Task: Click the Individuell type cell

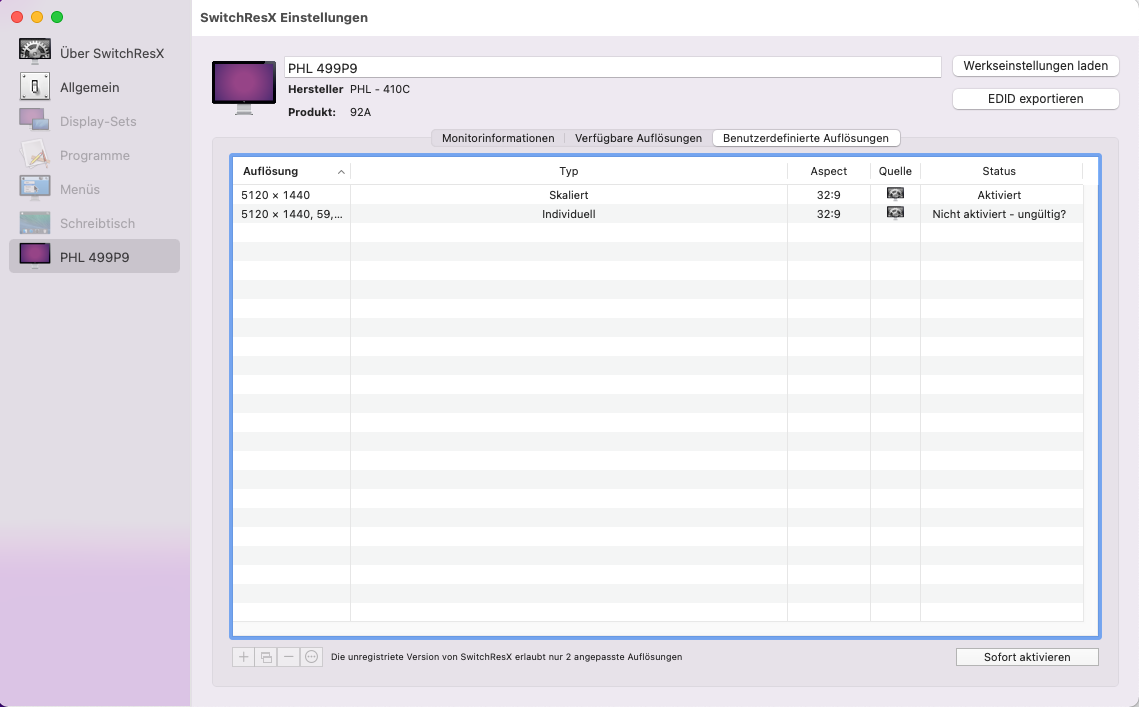Action: 569,214
